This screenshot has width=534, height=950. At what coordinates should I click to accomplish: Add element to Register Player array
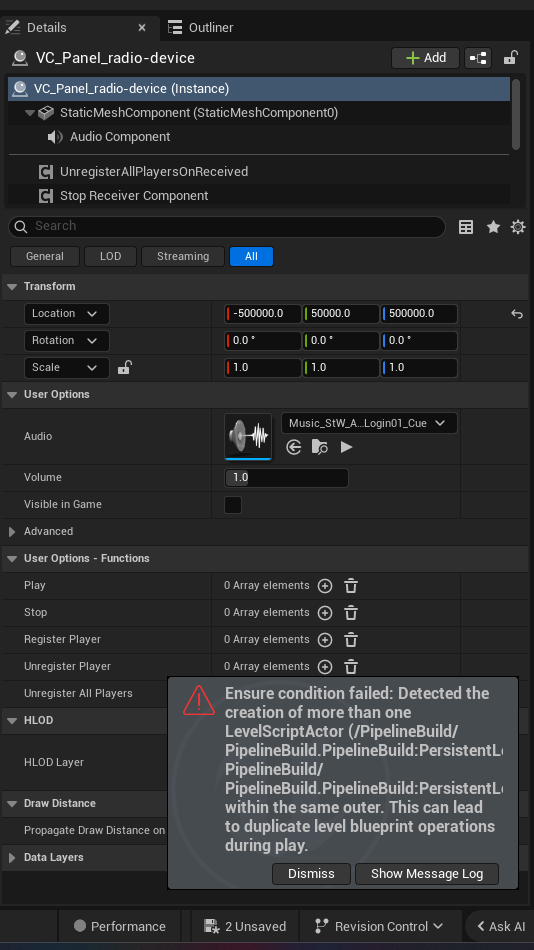pyautogui.click(x=325, y=640)
